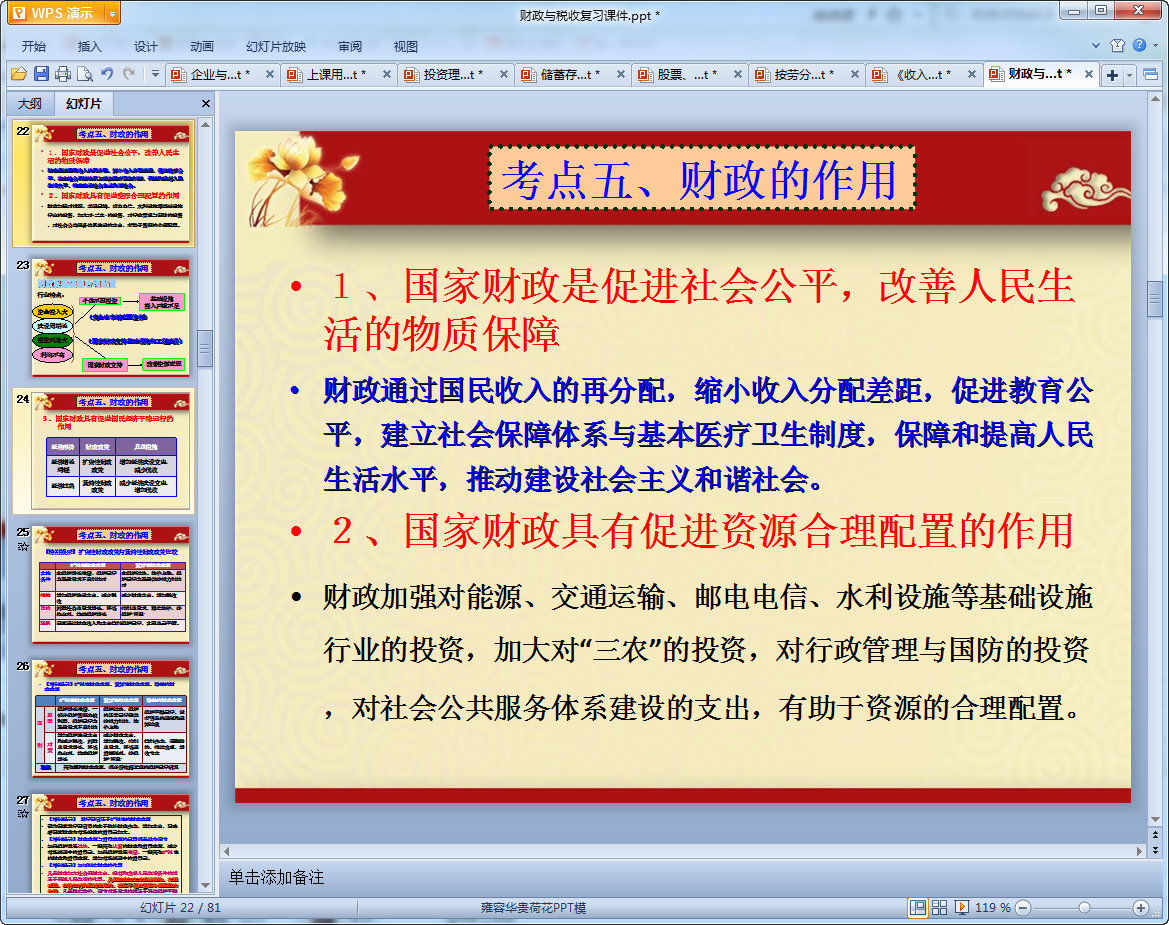Expand the help dropdown arrow
The width and height of the screenshot is (1169, 925).
pos(1155,45)
